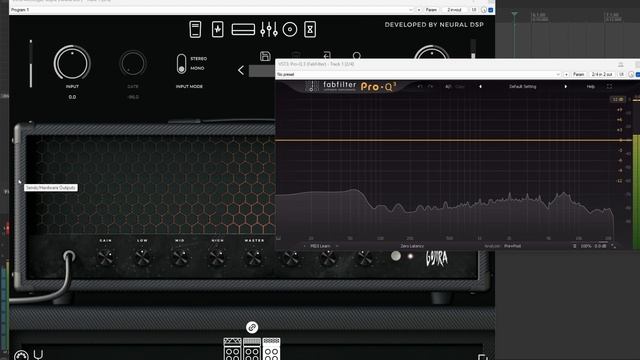Click the playhead marker on DAW timeline
The image size is (640, 360).
pos(514,15)
